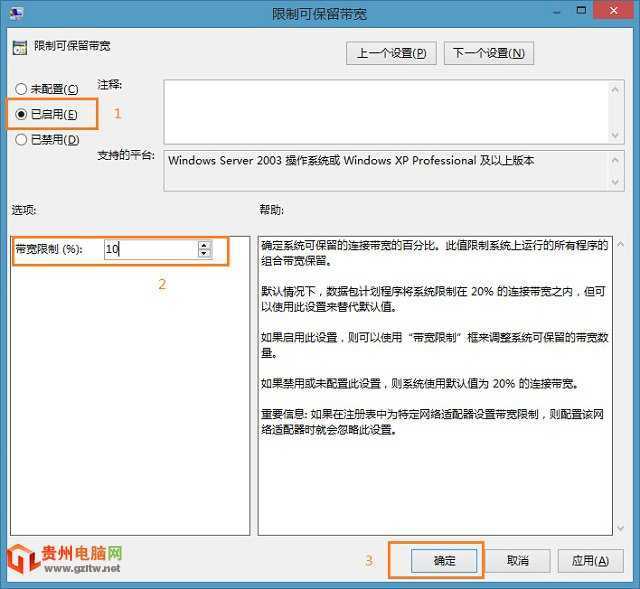
Task: Close the 限制可保留带宽 dialog
Action: click(x=613, y=11)
